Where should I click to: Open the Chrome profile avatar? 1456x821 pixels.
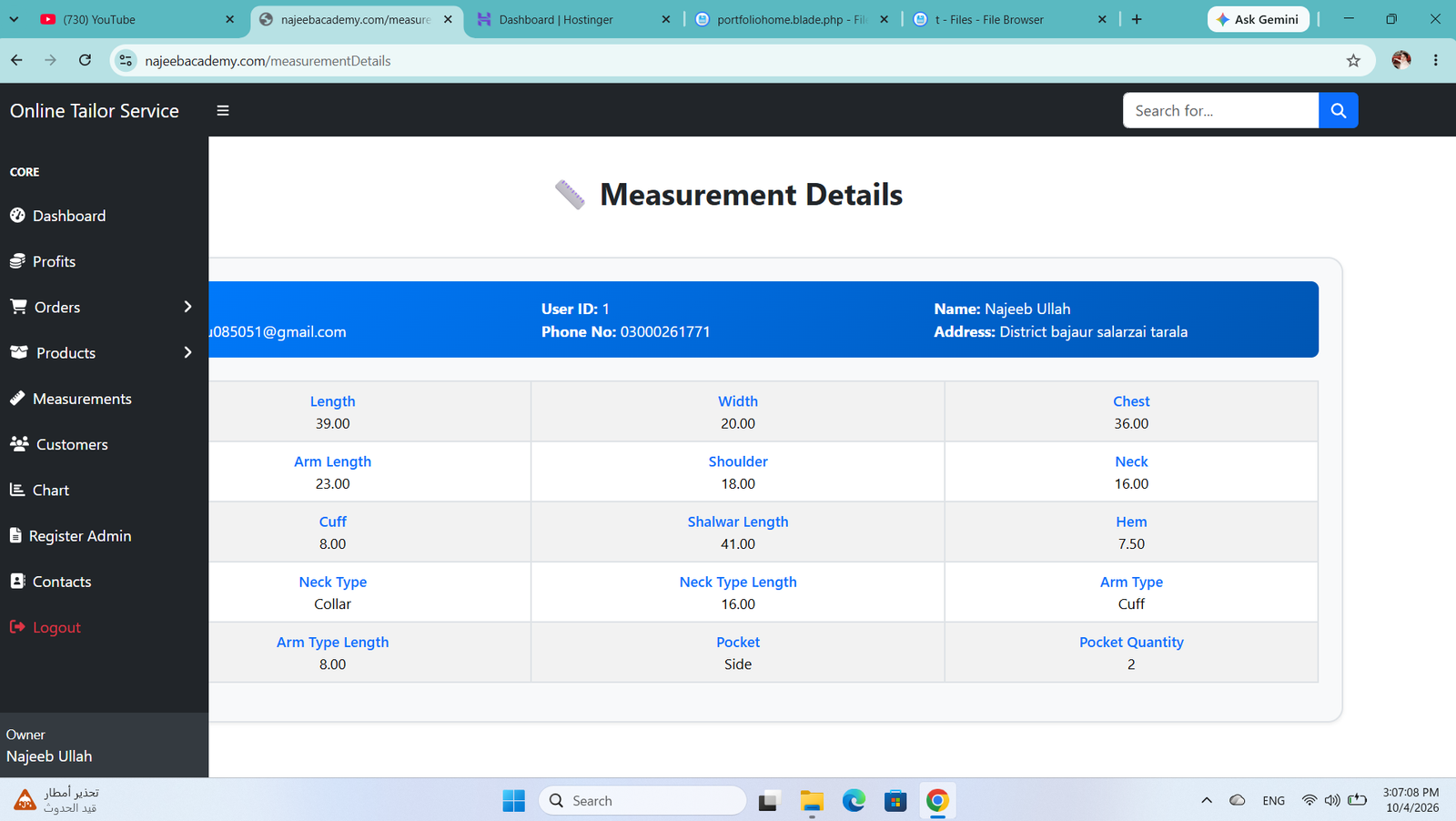(1401, 60)
